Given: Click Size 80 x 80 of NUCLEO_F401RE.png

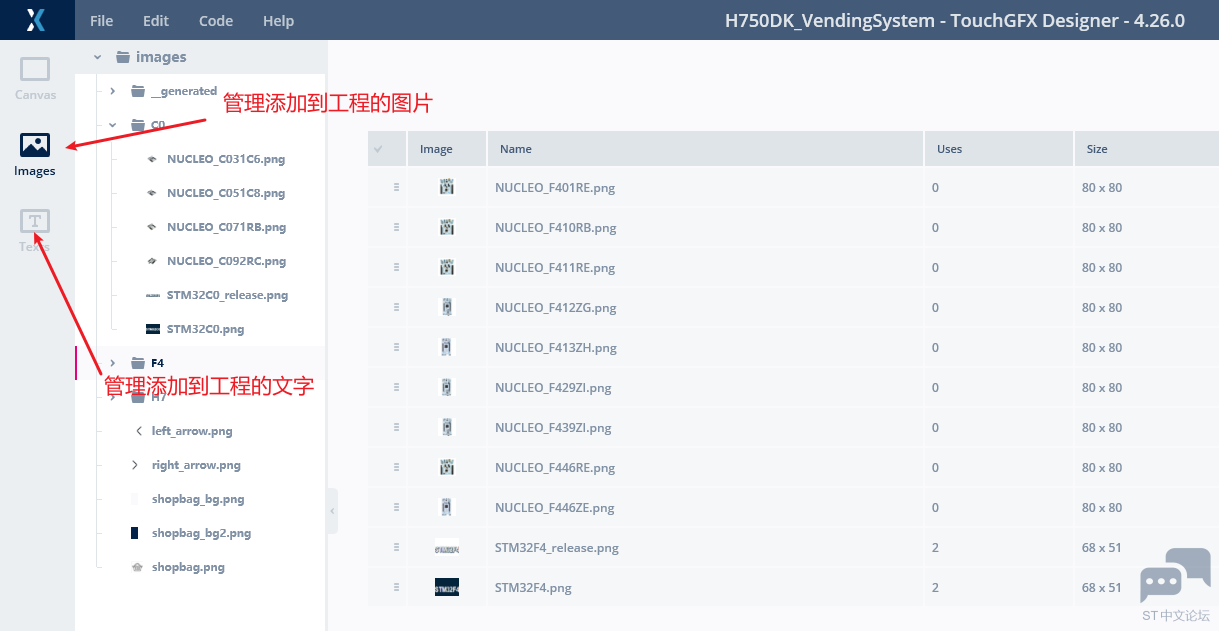Looking at the screenshot, I should click(x=1102, y=188).
